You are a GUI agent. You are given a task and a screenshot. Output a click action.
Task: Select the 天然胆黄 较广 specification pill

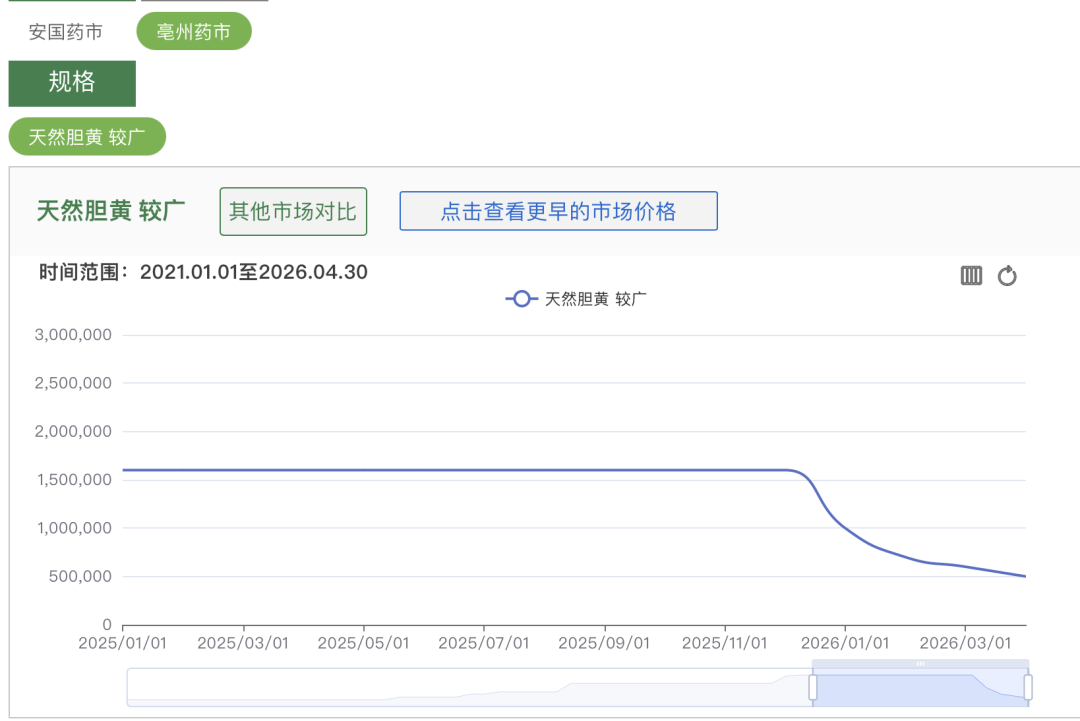point(87,137)
